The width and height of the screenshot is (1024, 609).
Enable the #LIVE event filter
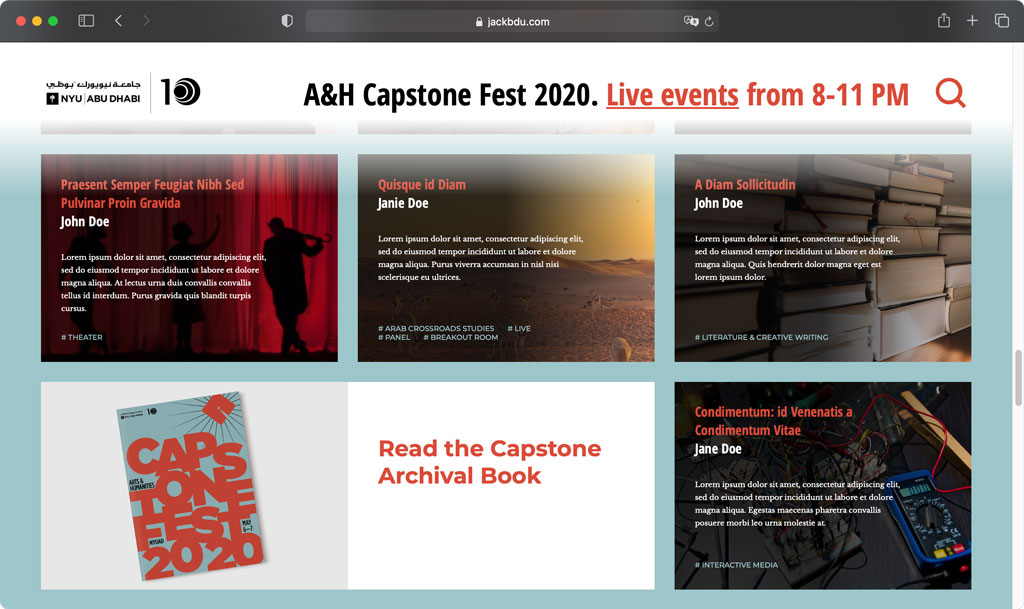coord(519,328)
